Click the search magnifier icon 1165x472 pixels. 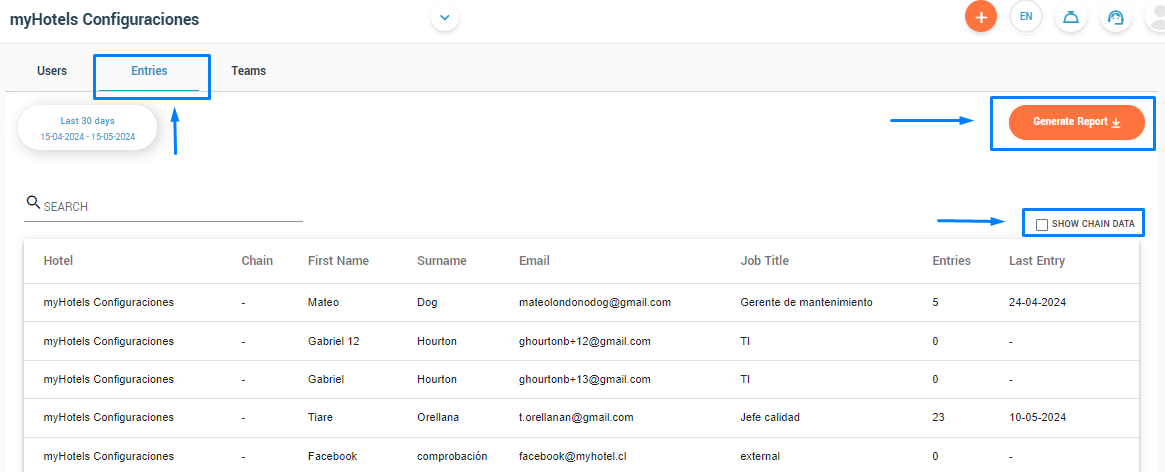tap(33, 202)
